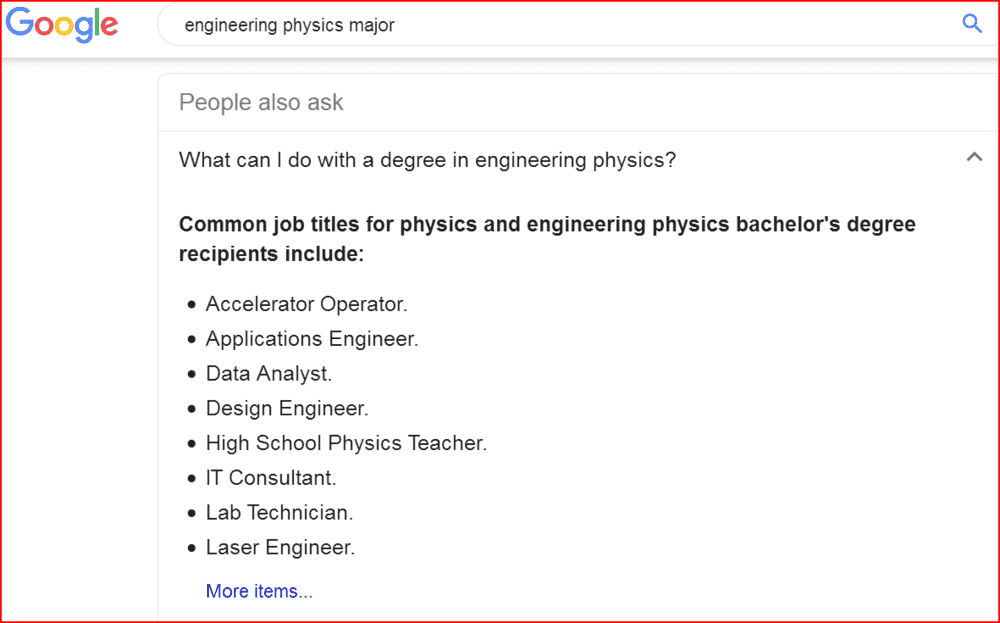Click the People also ask header
Screen dimensions: 1000x623
pos(261,102)
